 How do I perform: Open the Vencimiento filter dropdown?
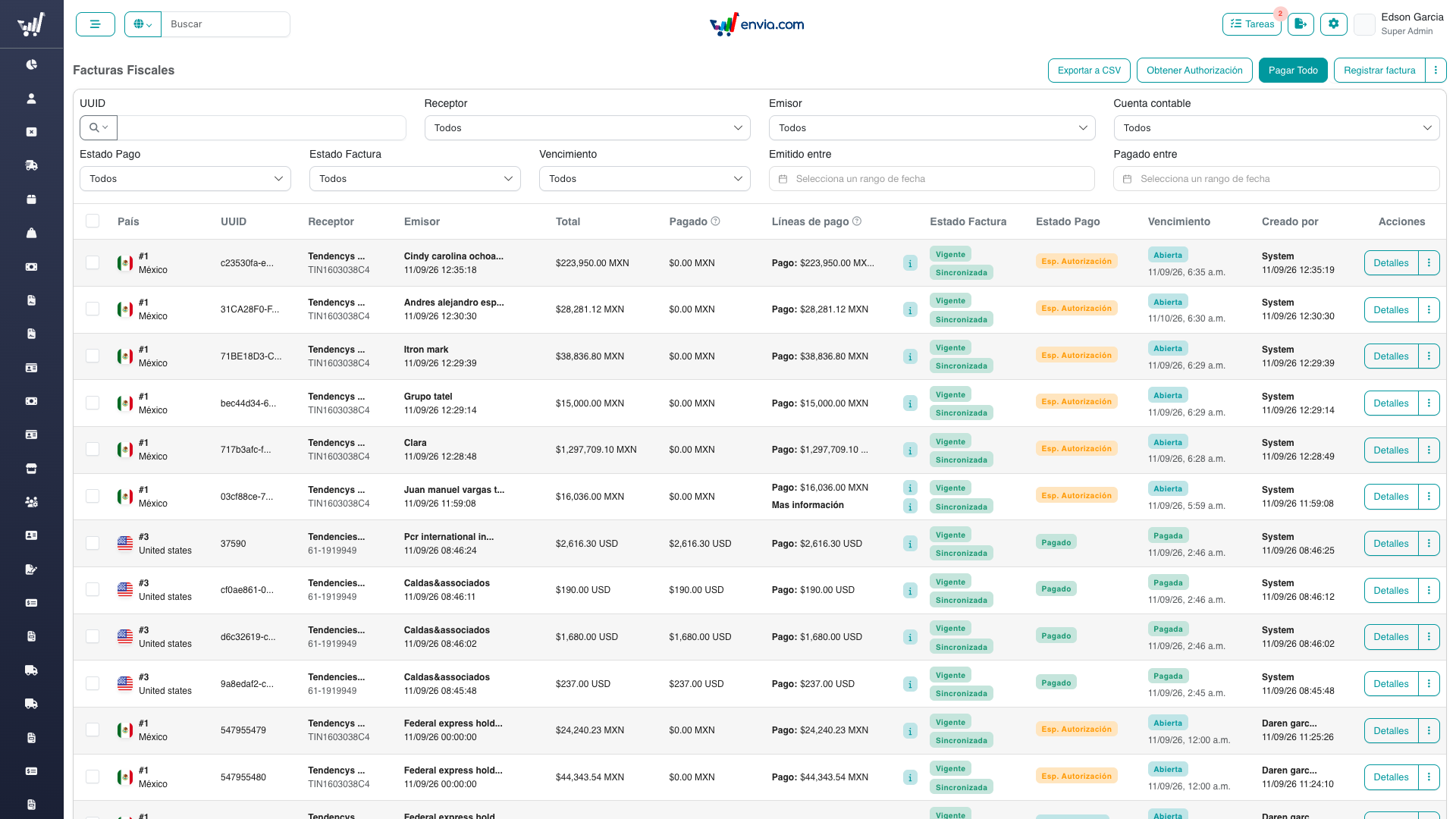click(x=645, y=179)
